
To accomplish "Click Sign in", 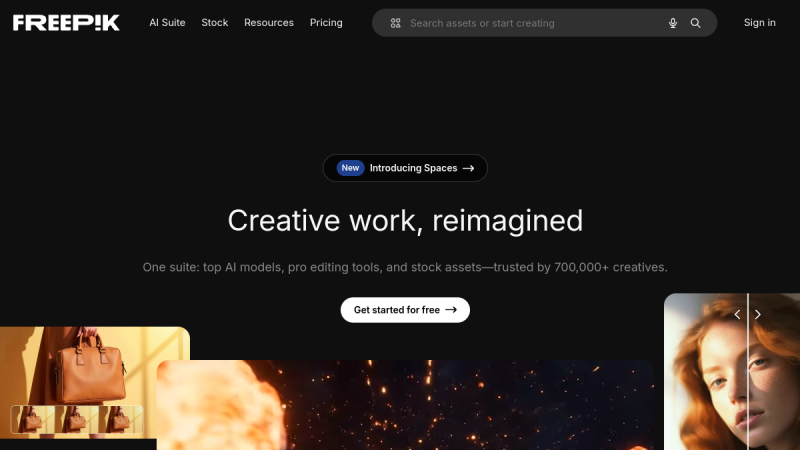I will tap(760, 22).
